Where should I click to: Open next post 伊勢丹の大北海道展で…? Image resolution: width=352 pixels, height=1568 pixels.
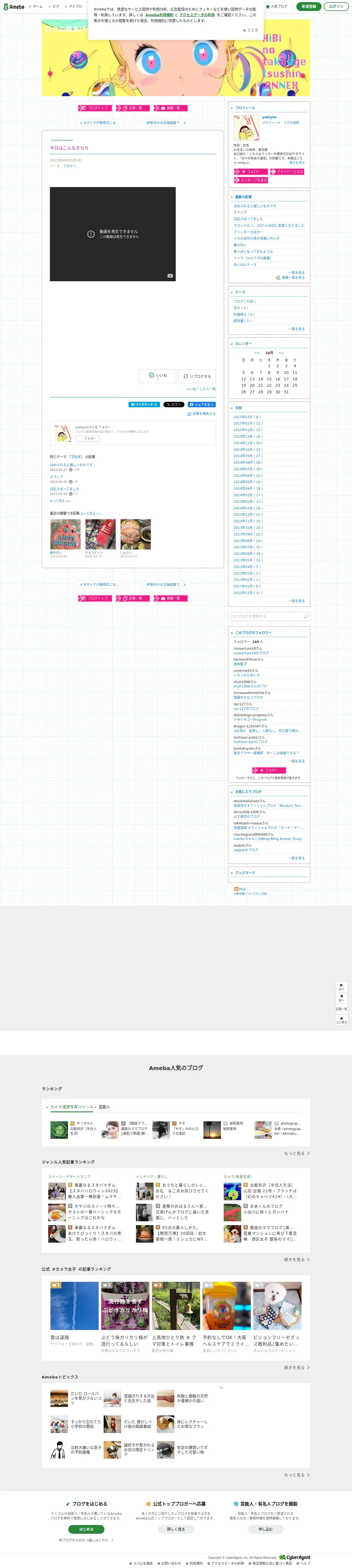pyautogui.click(x=166, y=123)
